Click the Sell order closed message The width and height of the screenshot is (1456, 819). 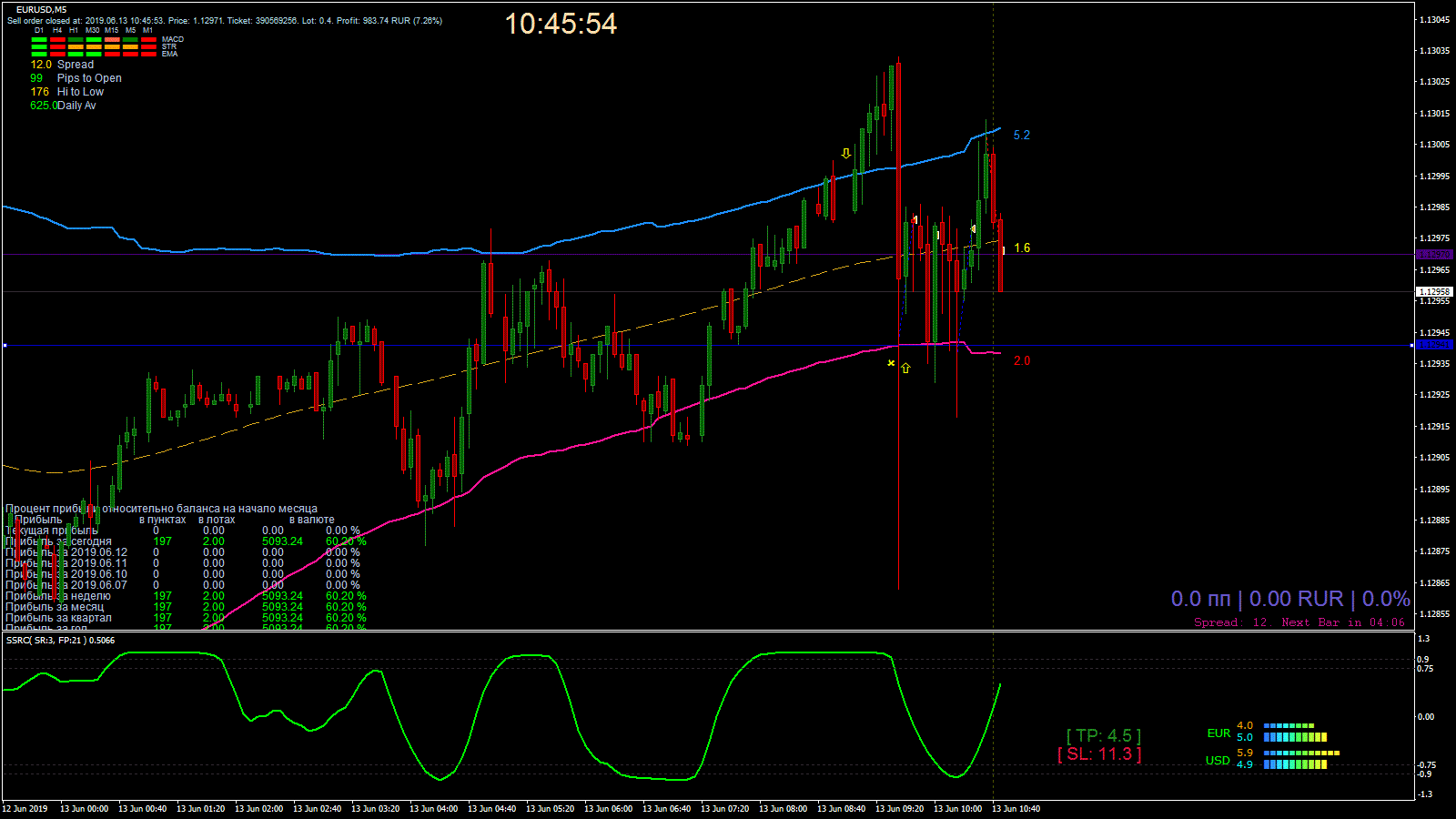(225, 21)
